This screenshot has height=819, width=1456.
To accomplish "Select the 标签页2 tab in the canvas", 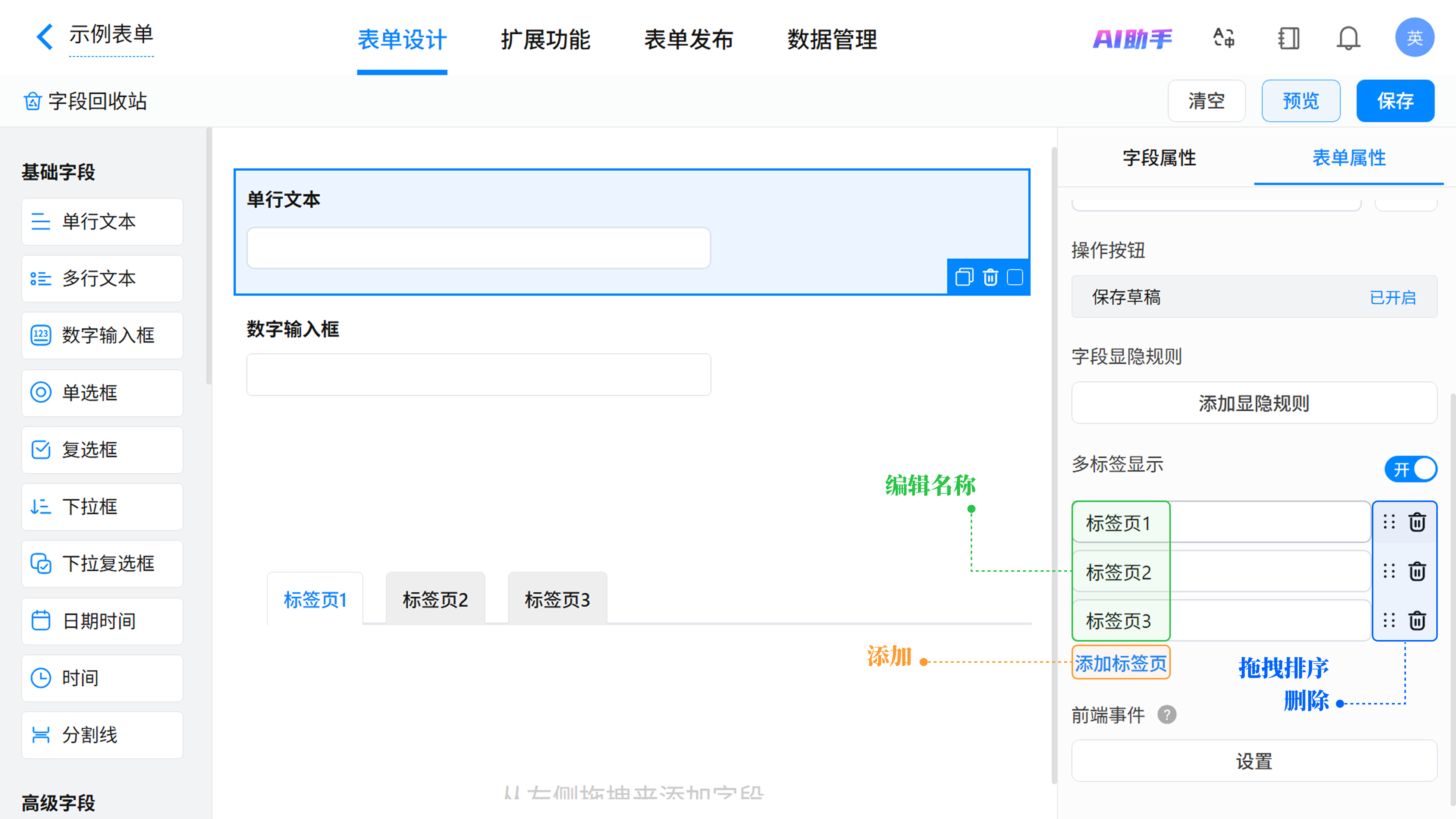I will coord(435,599).
